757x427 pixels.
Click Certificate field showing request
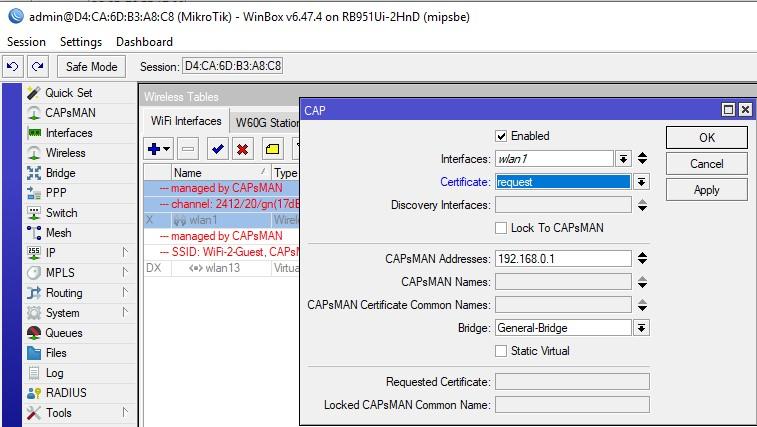[563, 182]
